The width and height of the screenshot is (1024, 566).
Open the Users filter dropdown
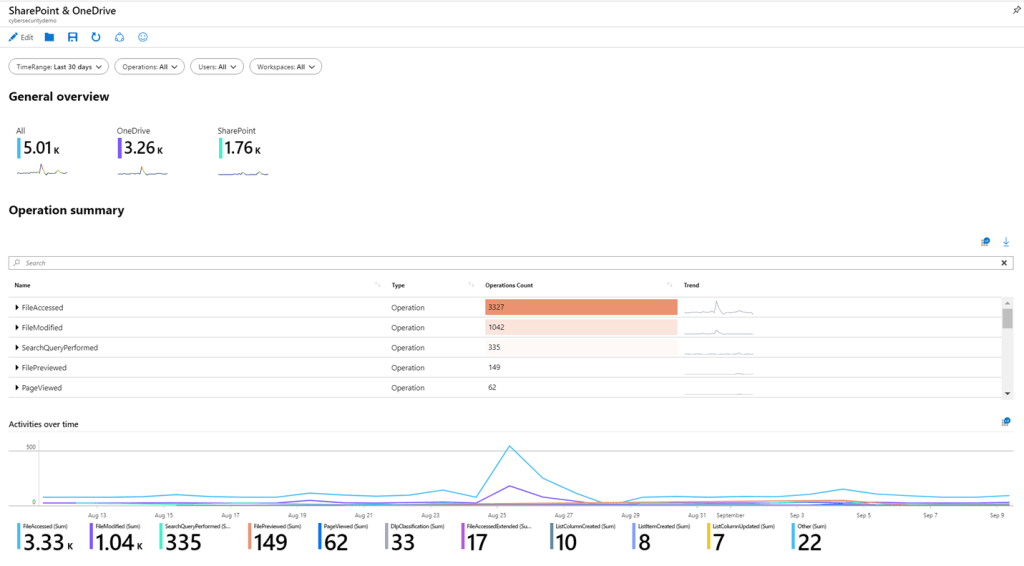pyautogui.click(x=216, y=67)
